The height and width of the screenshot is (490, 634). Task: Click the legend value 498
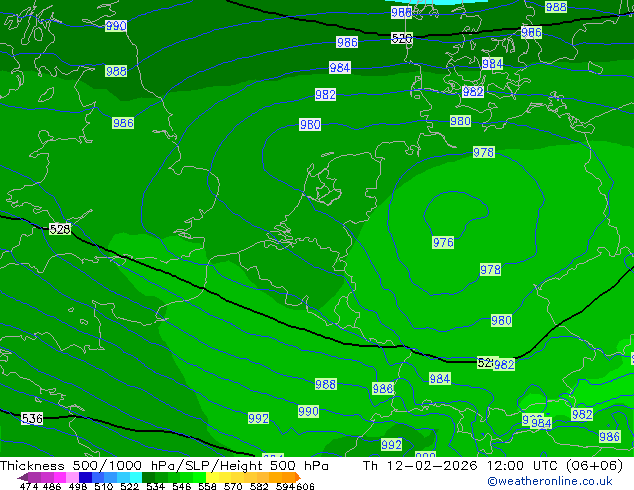click(77, 486)
